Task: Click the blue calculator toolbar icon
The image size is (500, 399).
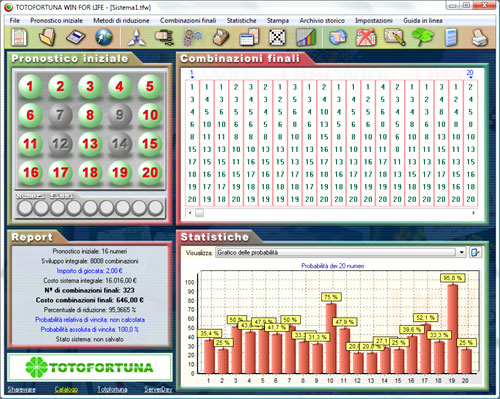Action: coord(451,37)
